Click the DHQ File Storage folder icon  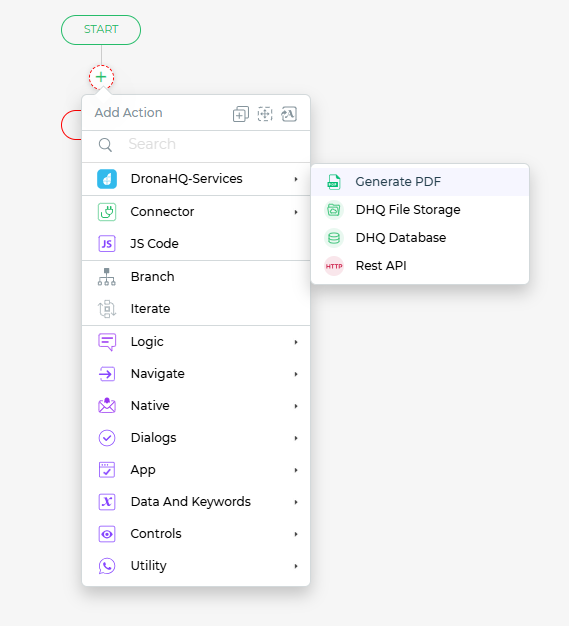[334, 210]
